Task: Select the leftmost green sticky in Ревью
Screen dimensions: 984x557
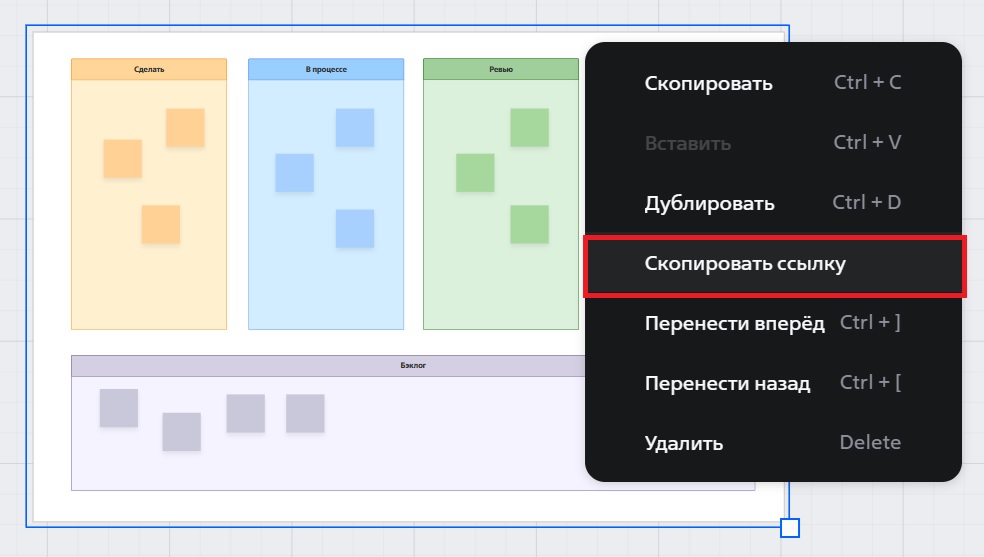Action: point(475,173)
